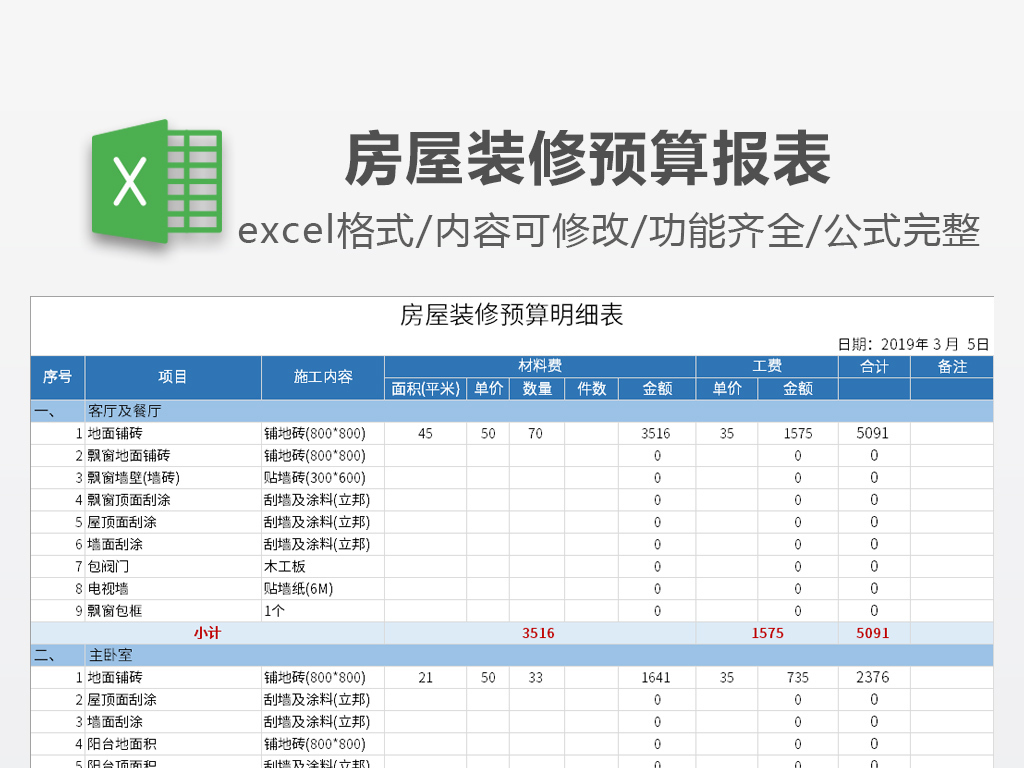The width and height of the screenshot is (1024, 768).
Task: Click the 木工板 construction content cell
Action: tap(285, 566)
